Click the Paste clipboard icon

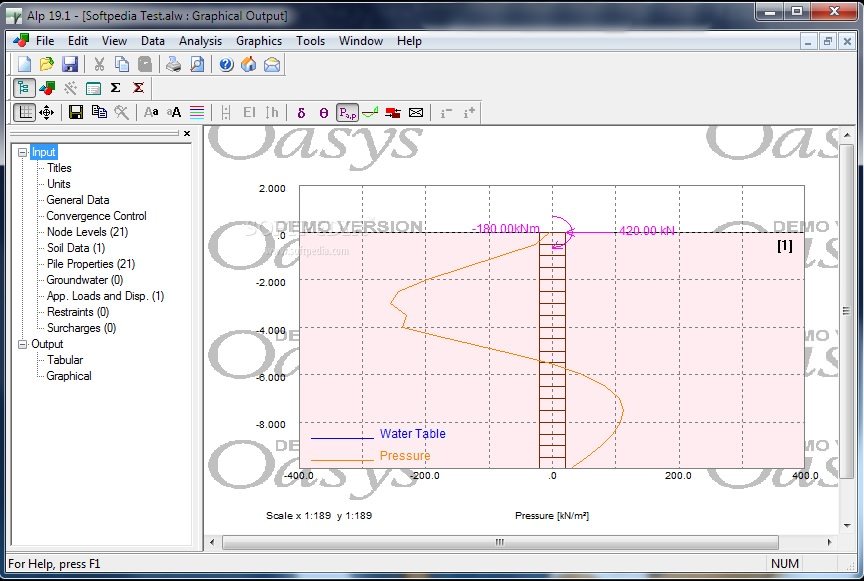[145, 64]
